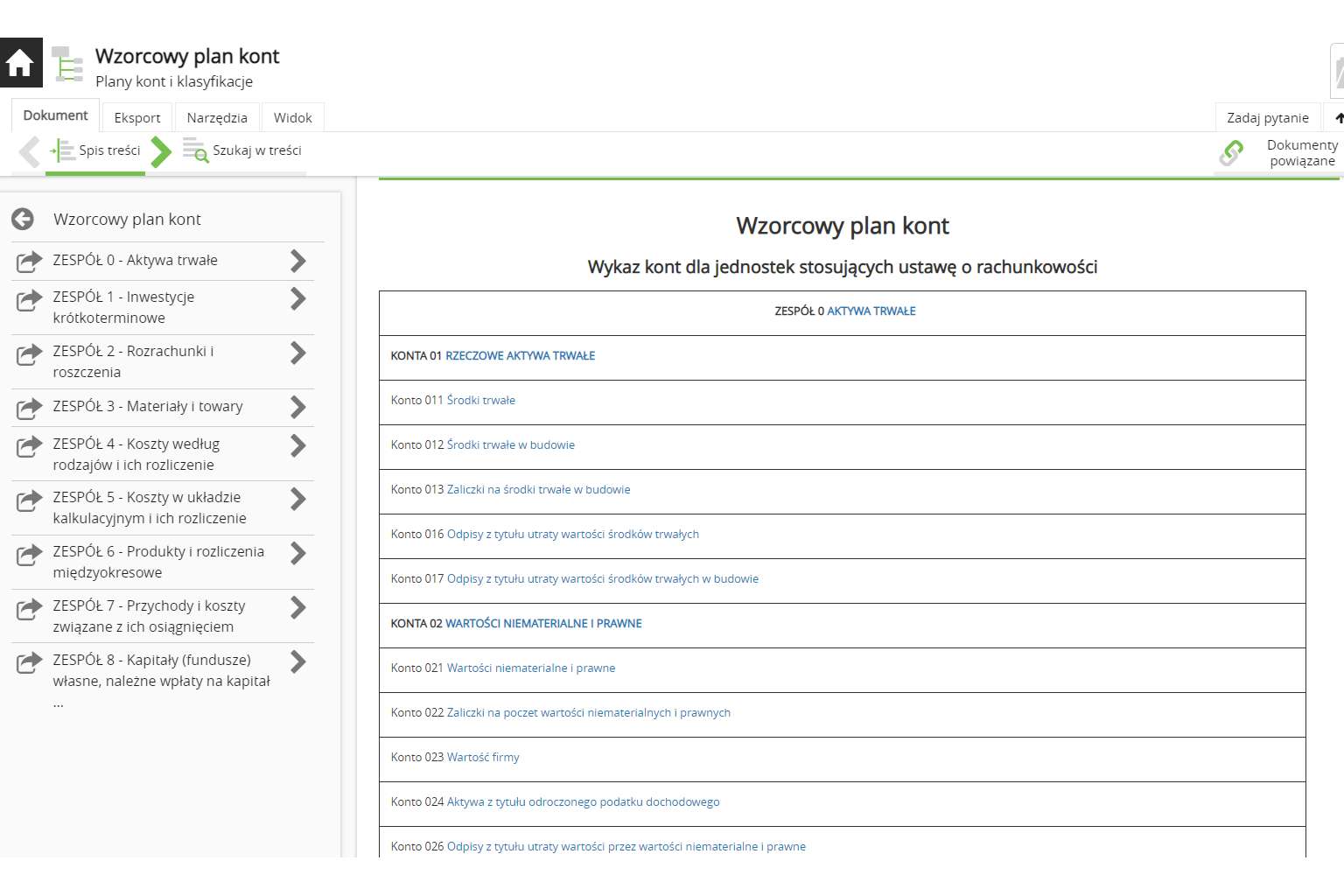
Task: Open Dokumenty powiązane linked documents
Action: 1279,153
